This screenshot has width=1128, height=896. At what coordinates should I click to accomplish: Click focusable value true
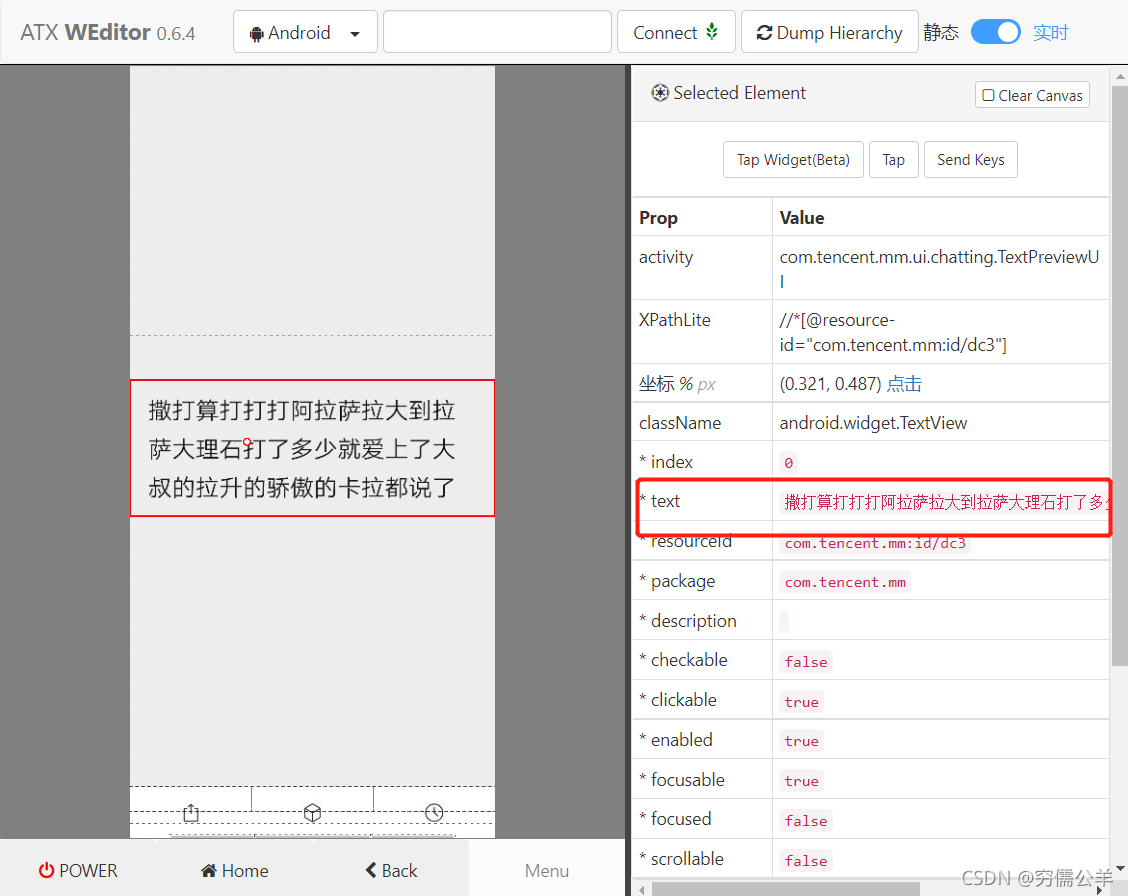(x=801, y=781)
